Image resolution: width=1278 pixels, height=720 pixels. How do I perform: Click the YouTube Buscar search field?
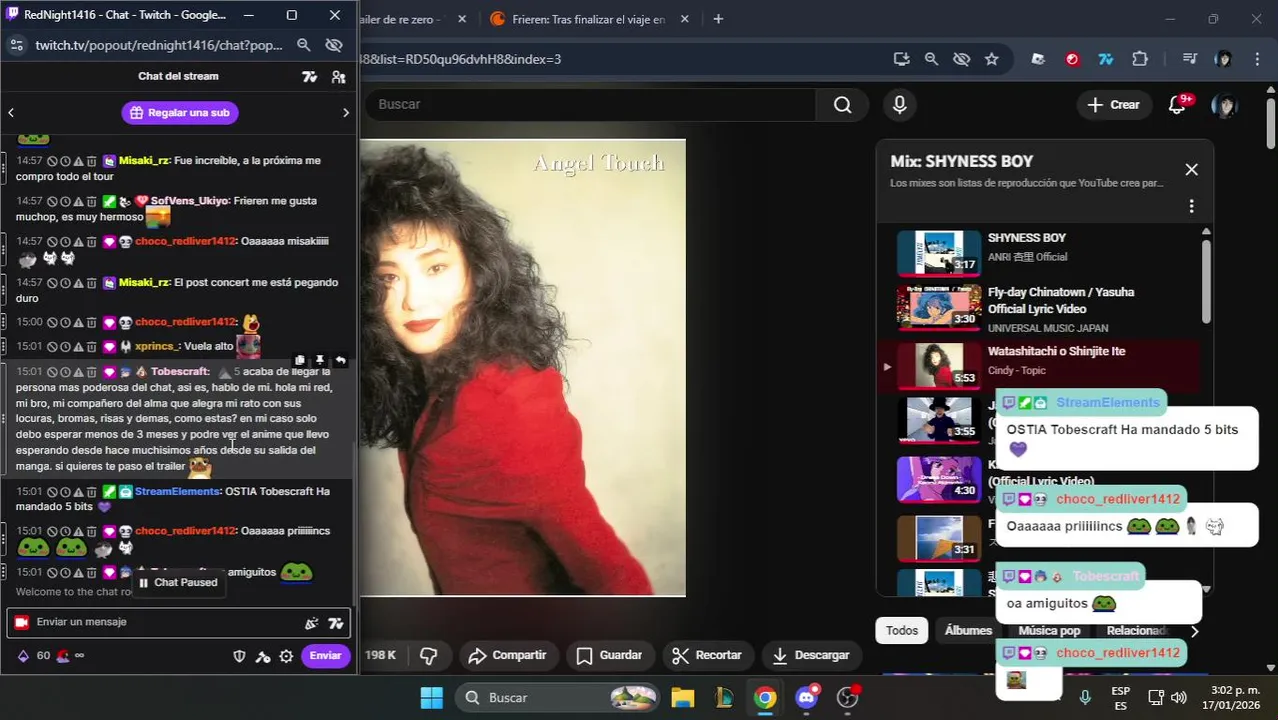(590, 104)
